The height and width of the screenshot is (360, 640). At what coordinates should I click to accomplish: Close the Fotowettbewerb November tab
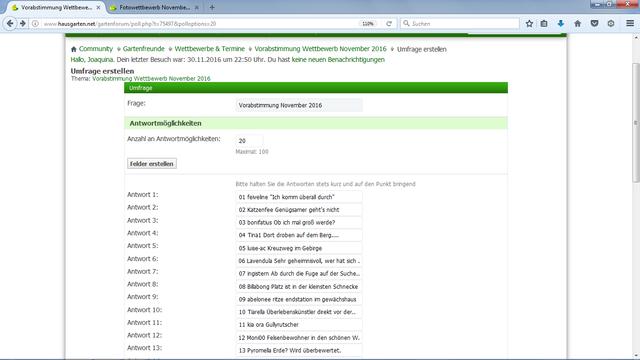point(197,7)
